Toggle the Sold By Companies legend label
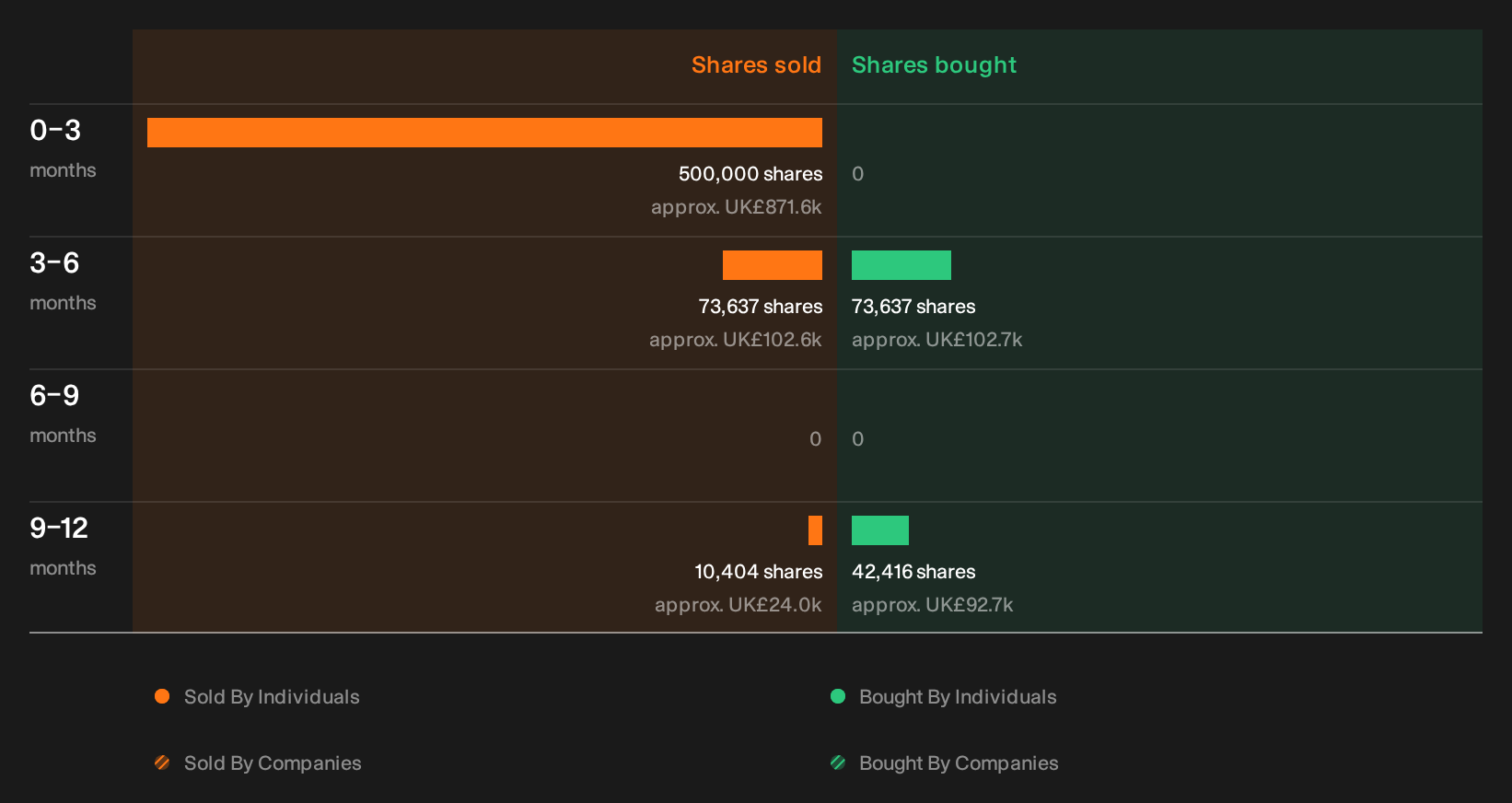 273,763
